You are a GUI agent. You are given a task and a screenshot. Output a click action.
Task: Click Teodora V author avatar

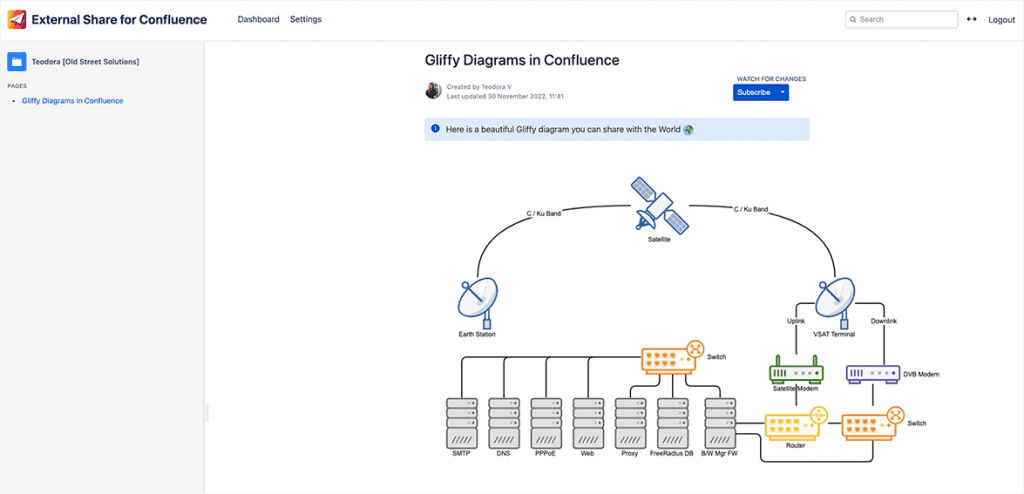[433, 91]
